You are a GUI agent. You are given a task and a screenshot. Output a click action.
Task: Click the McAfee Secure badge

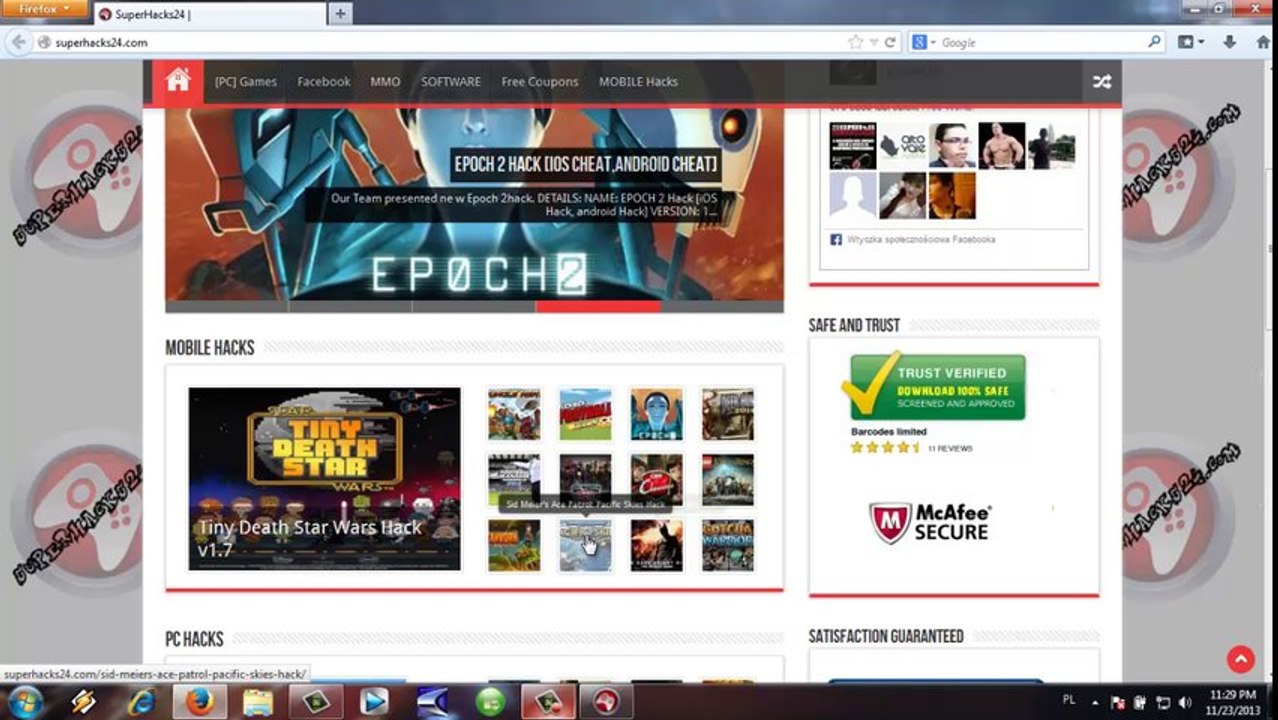pyautogui.click(x=930, y=522)
